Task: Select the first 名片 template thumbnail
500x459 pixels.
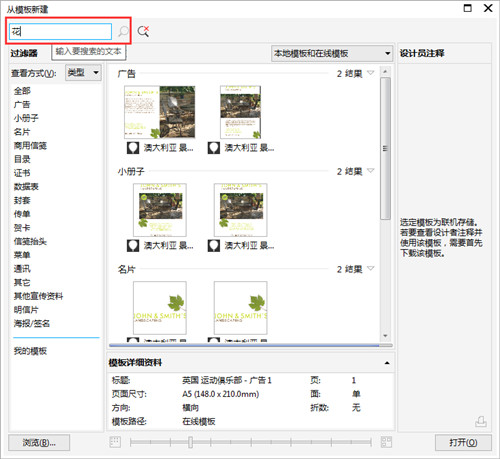Action: [x=160, y=308]
